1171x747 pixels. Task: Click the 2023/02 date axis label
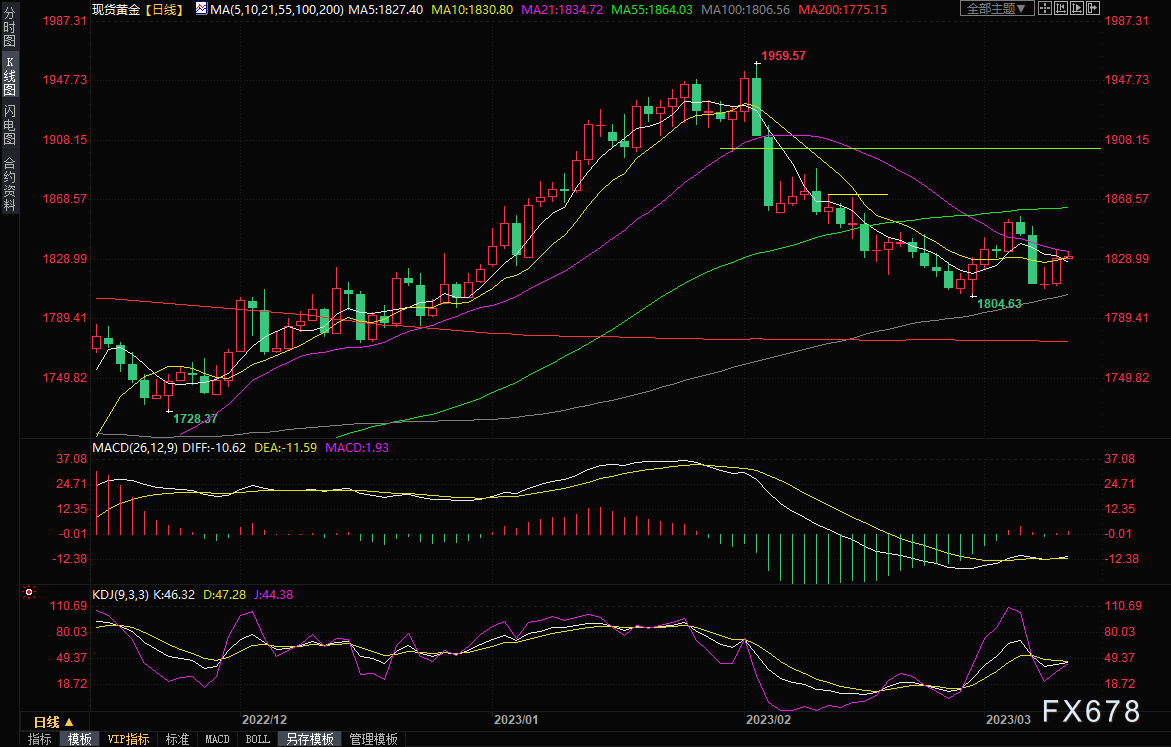(x=768, y=719)
